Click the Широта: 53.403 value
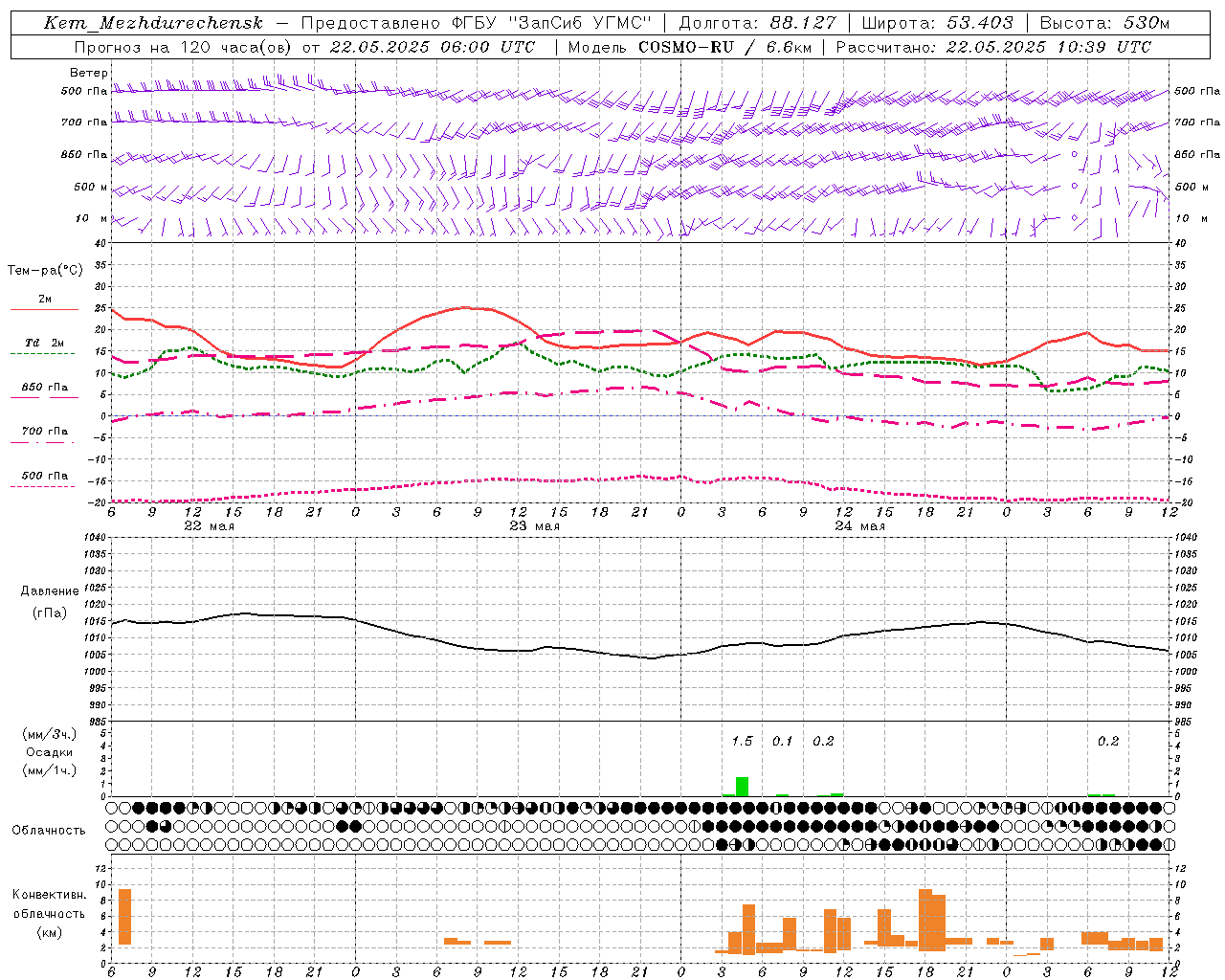Screen dimensions: 1225x980 pos(937,23)
